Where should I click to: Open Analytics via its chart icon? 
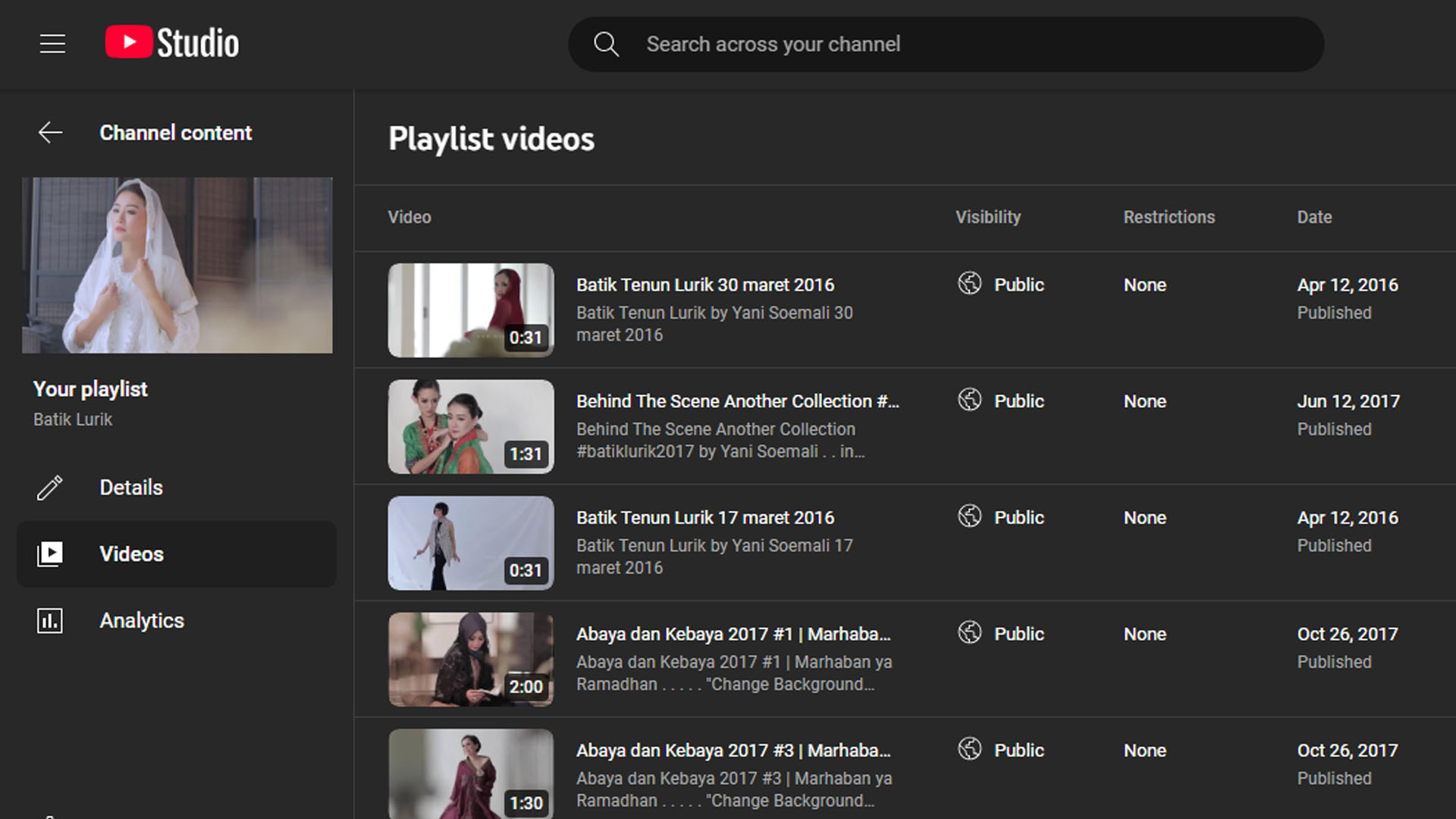click(49, 620)
